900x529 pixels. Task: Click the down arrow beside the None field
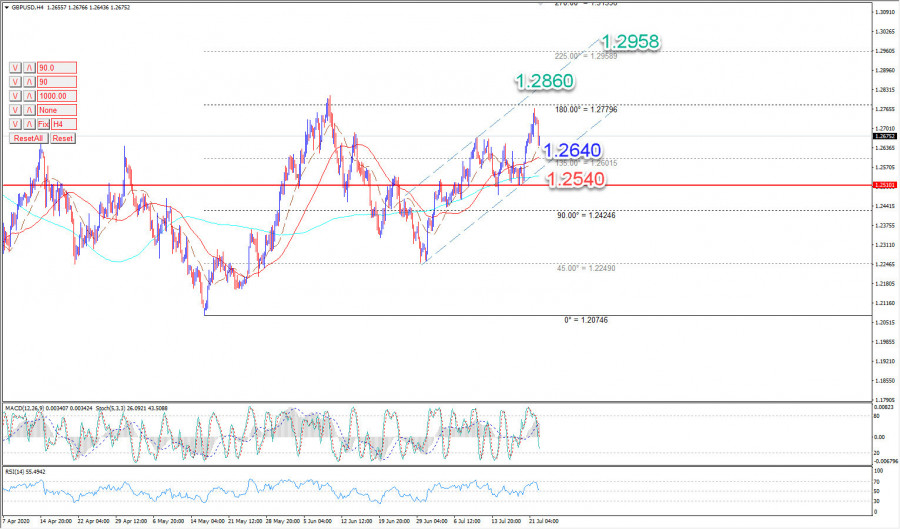click(x=16, y=109)
